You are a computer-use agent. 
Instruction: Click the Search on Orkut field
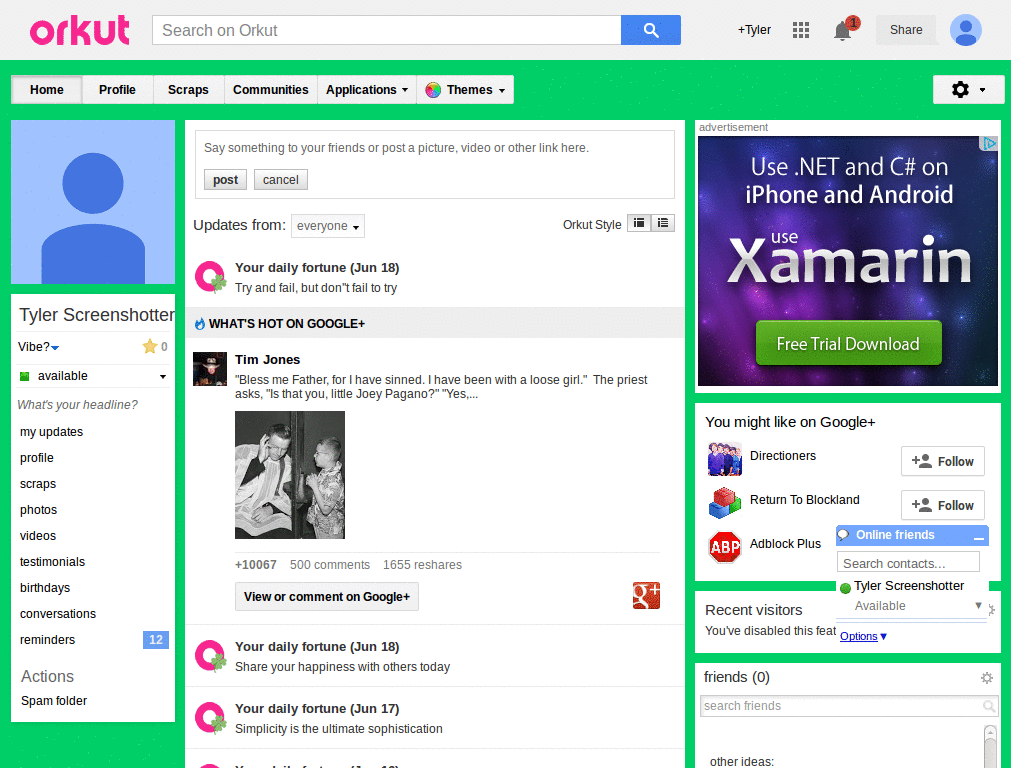(x=387, y=30)
